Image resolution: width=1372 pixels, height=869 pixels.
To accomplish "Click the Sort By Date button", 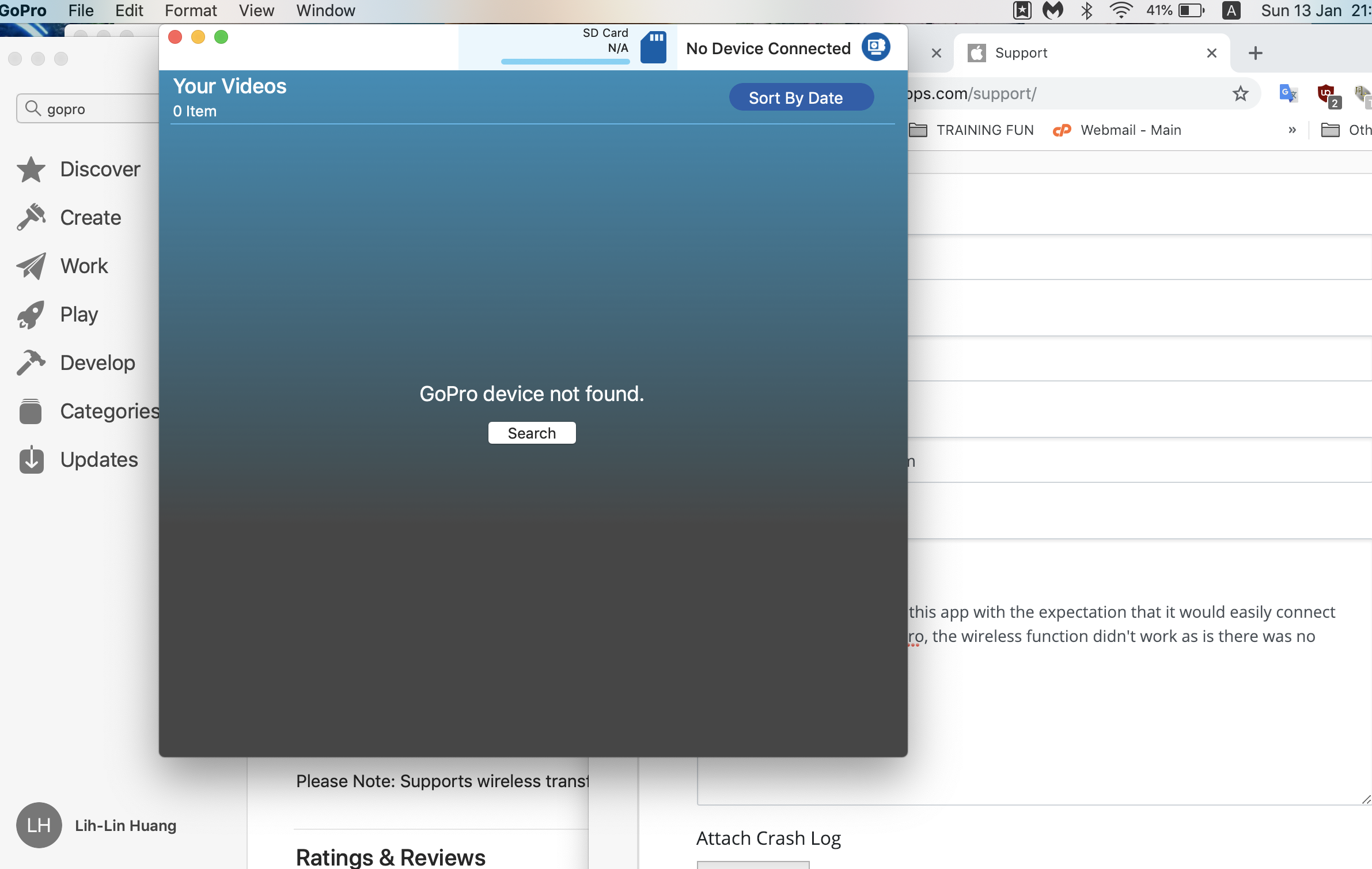I will [x=801, y=97].
